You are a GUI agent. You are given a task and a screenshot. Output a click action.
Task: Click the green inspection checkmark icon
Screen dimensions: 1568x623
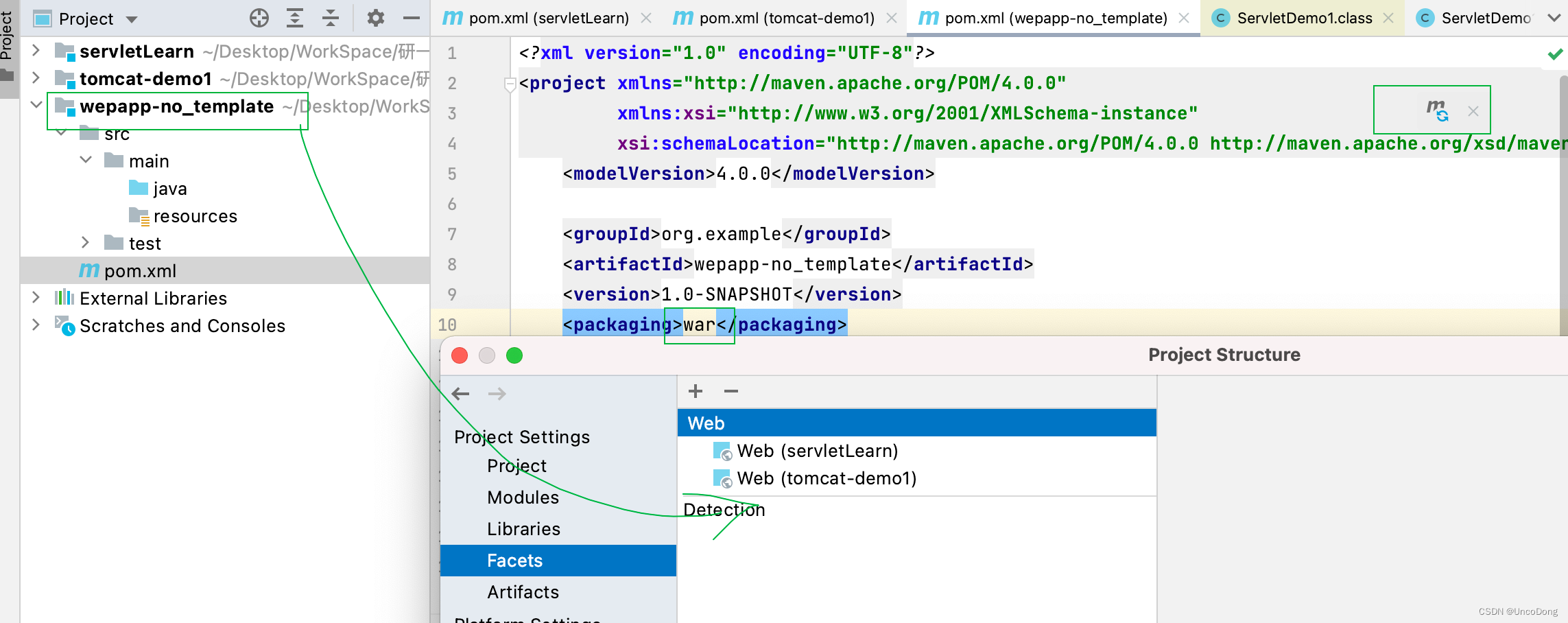pos(1556,54)
